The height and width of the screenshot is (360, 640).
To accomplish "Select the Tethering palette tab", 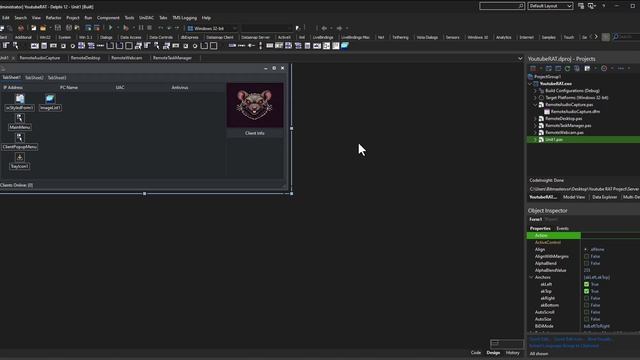I will (x=400, y=37).
